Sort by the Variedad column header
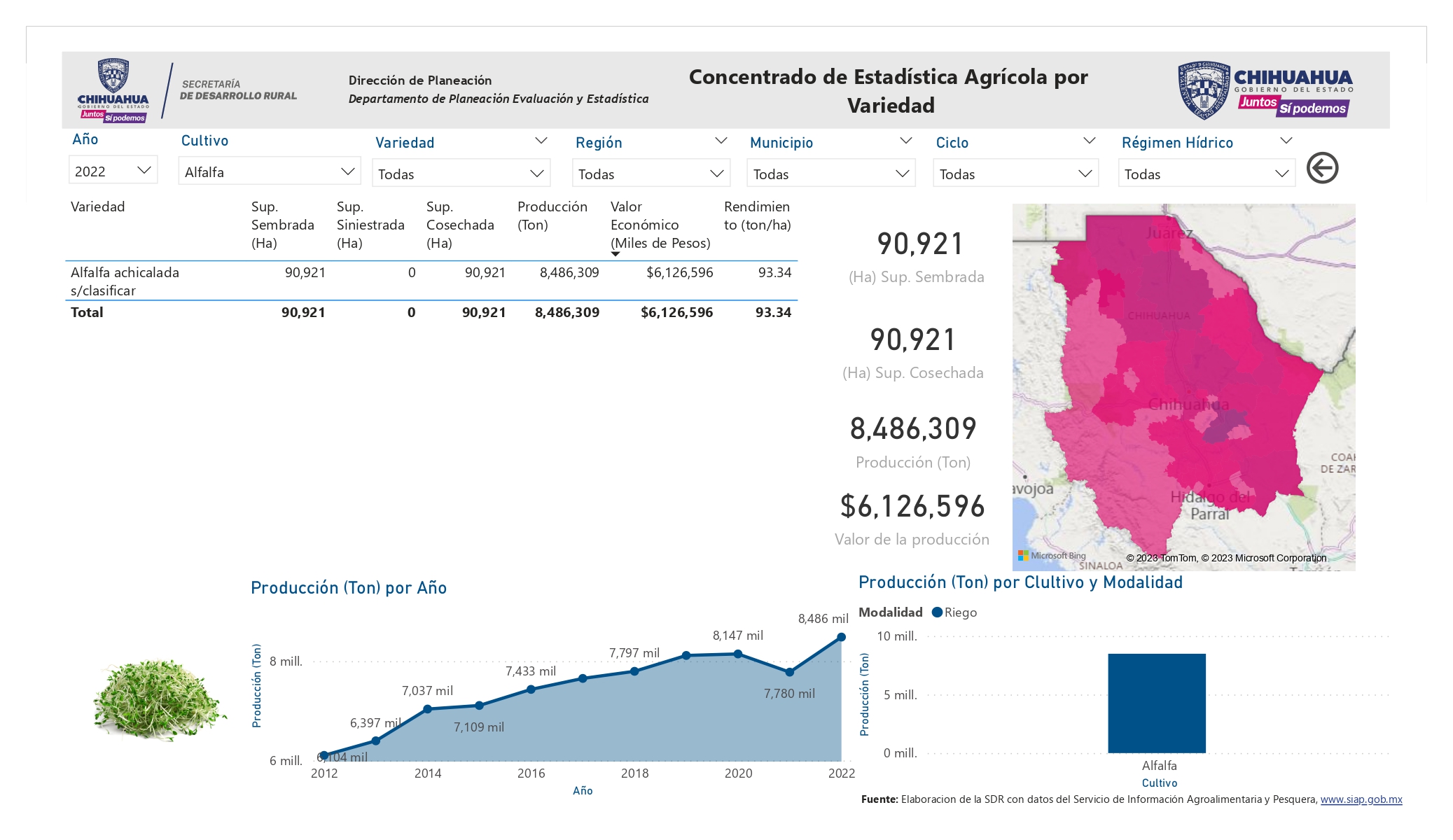 pos(98,206)
